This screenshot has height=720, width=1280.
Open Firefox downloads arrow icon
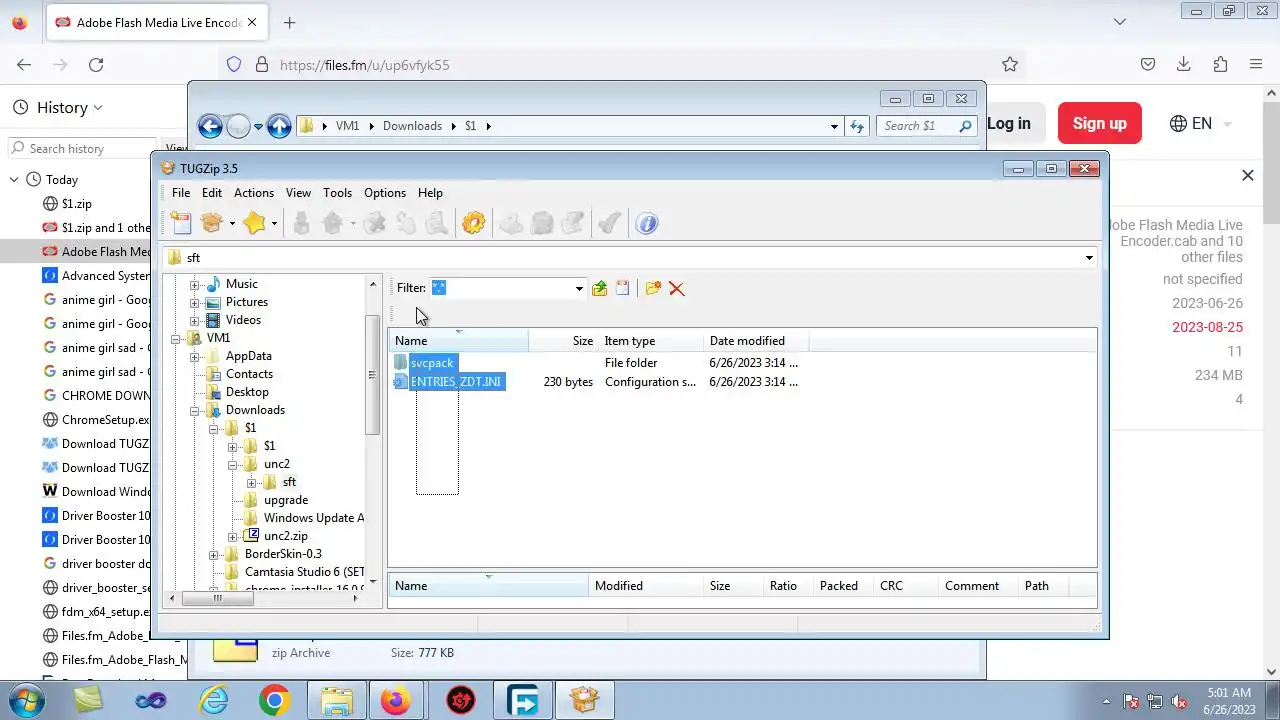click(1184, 64)
